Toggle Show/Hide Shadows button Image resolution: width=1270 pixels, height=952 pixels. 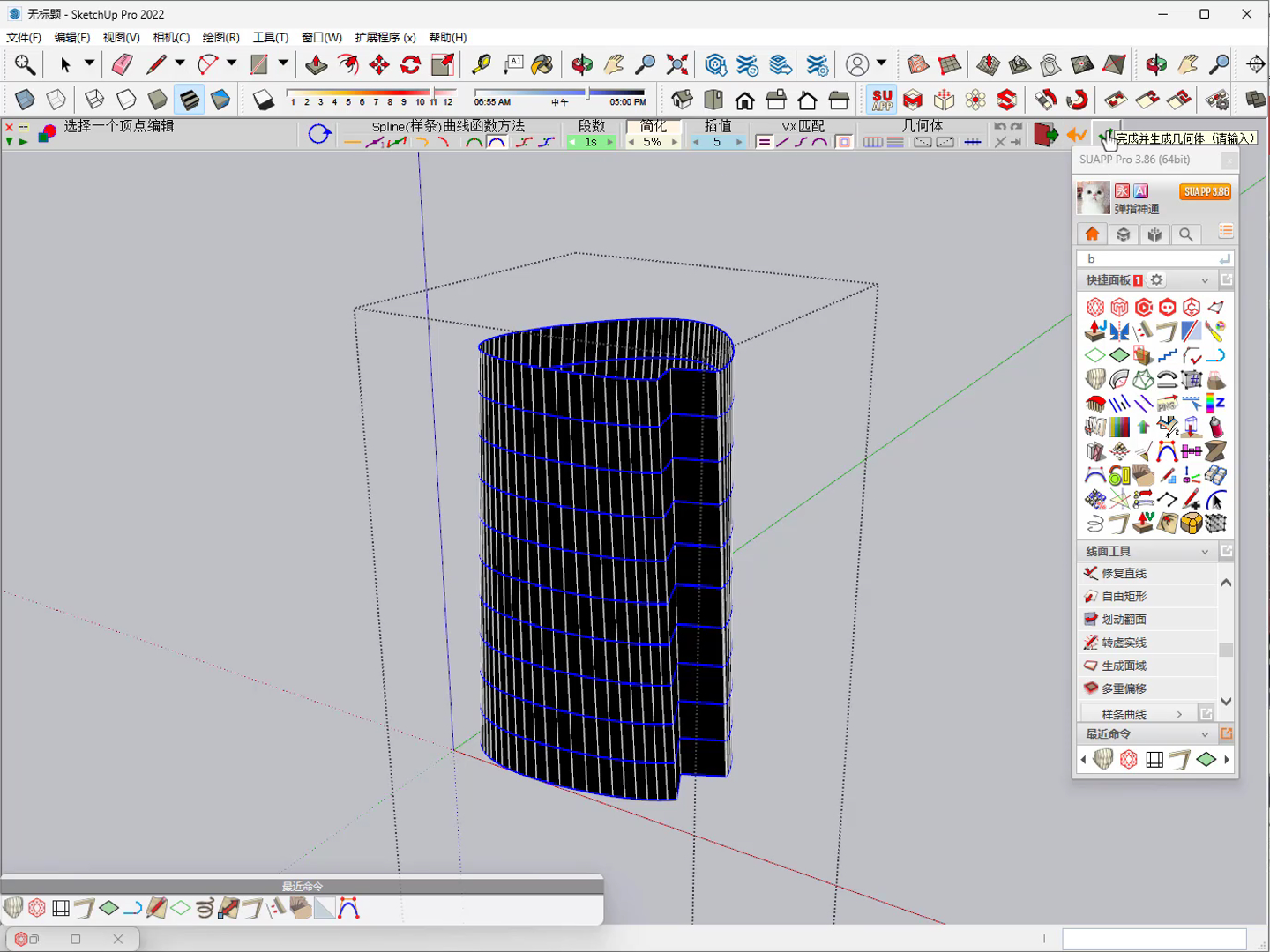tap(263, 100)
